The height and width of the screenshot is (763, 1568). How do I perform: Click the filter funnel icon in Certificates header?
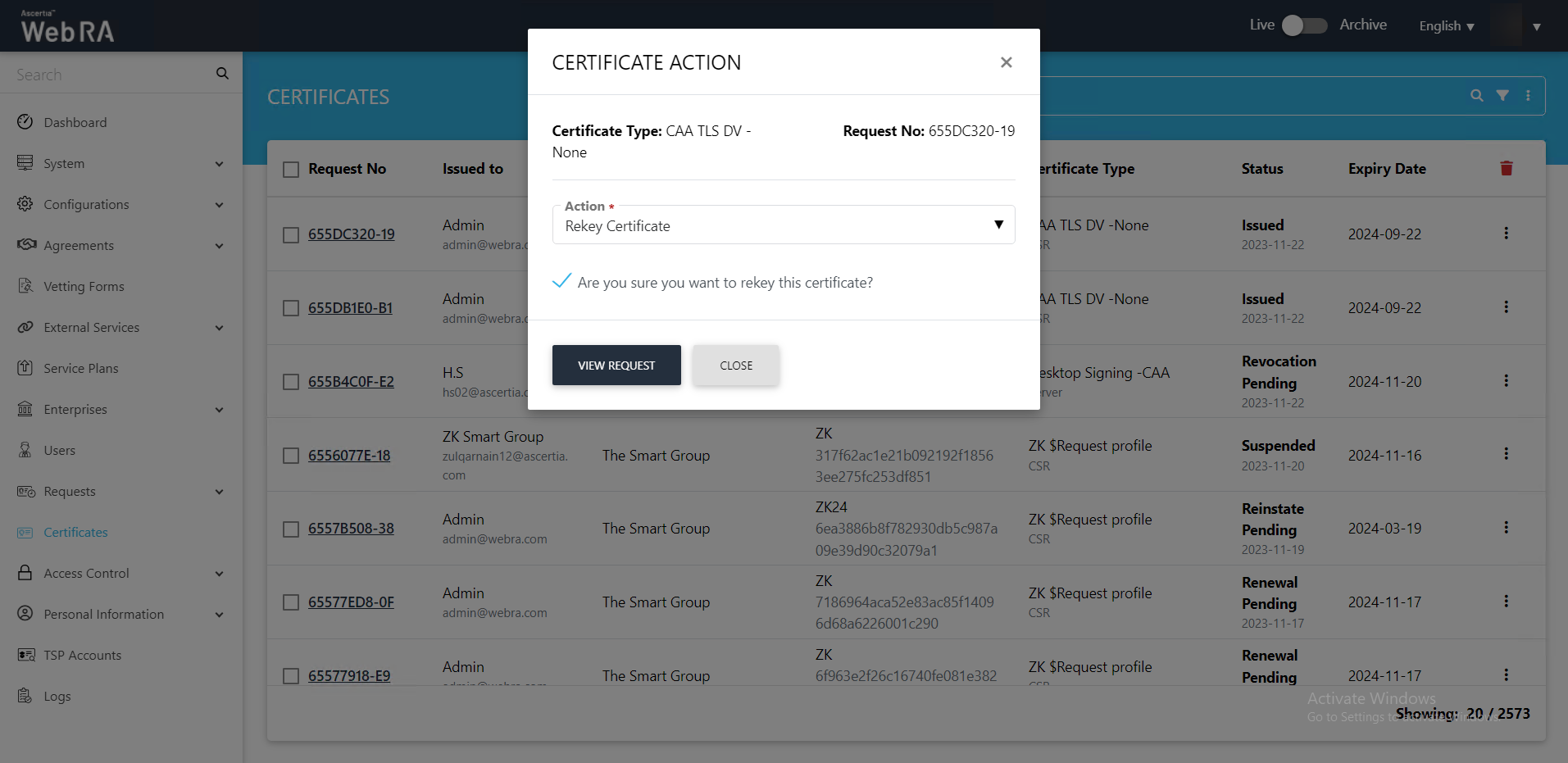(x=1502, y=96)
